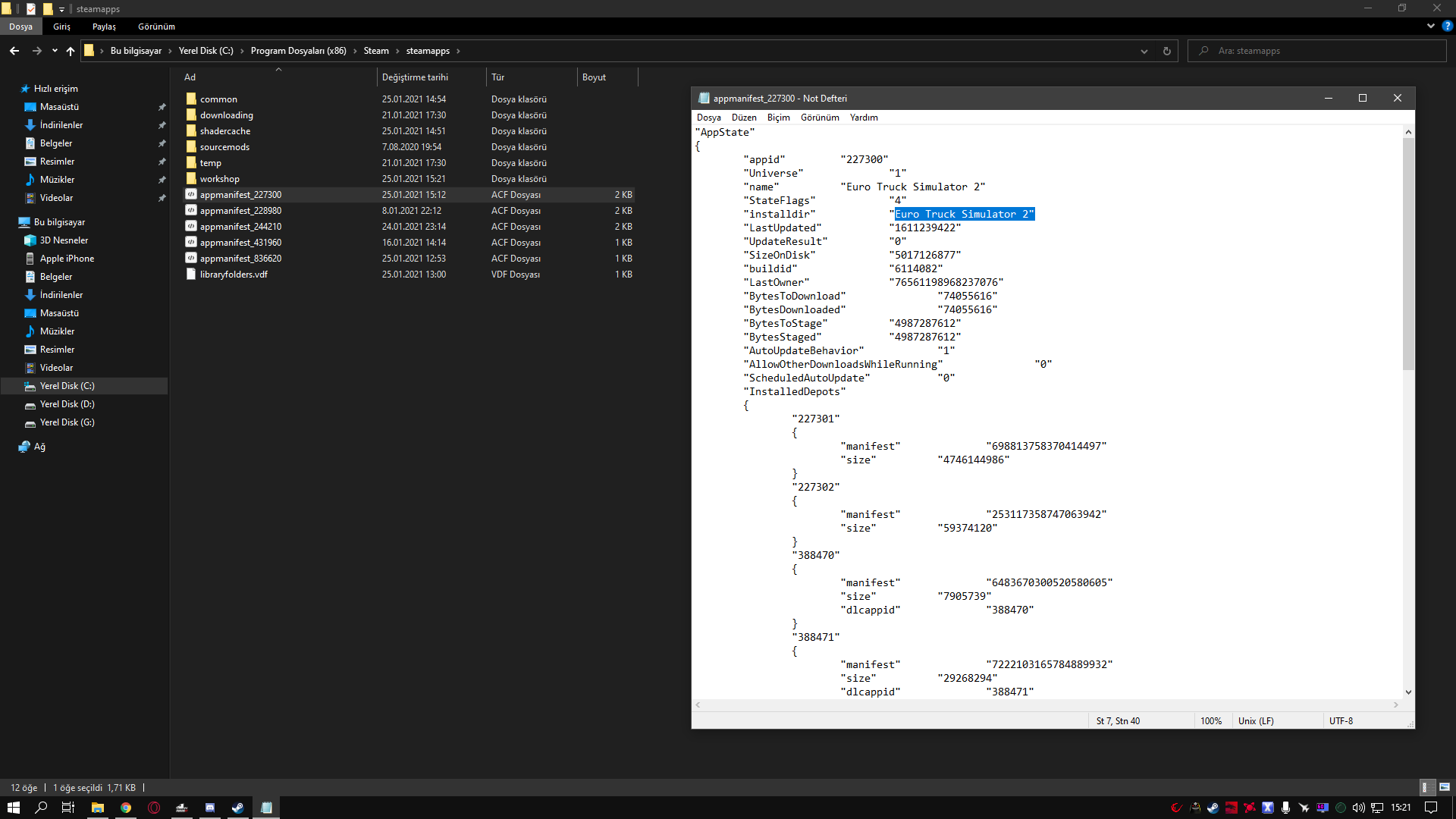The image size is (1456, 819).
Task: Select Yerel Disk (D:) in sidebar
Action: (67, 404)
